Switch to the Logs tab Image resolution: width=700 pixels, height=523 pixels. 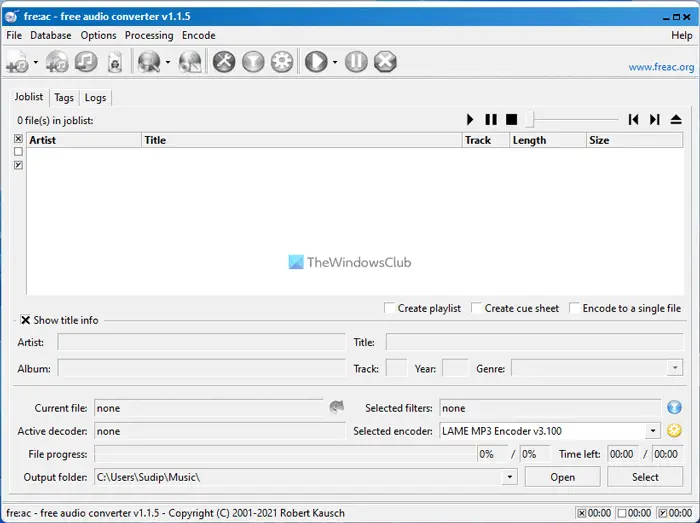point(96,98)
